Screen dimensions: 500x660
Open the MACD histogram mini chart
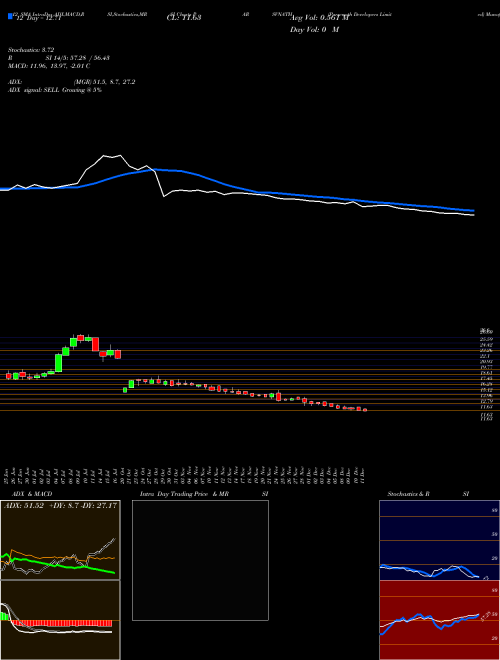(x=60, y=620)
